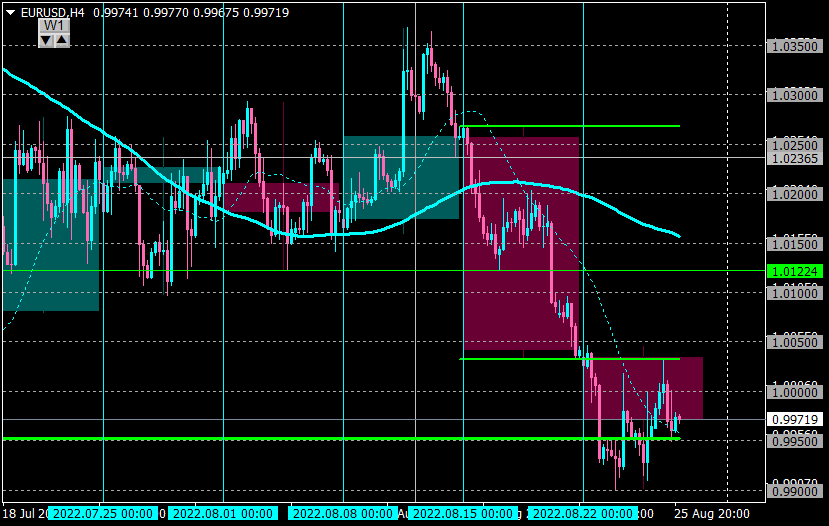Viewport: 829px width, 526px height.
Task: Click the W1 timeframe button
Action: pos(54,26)
